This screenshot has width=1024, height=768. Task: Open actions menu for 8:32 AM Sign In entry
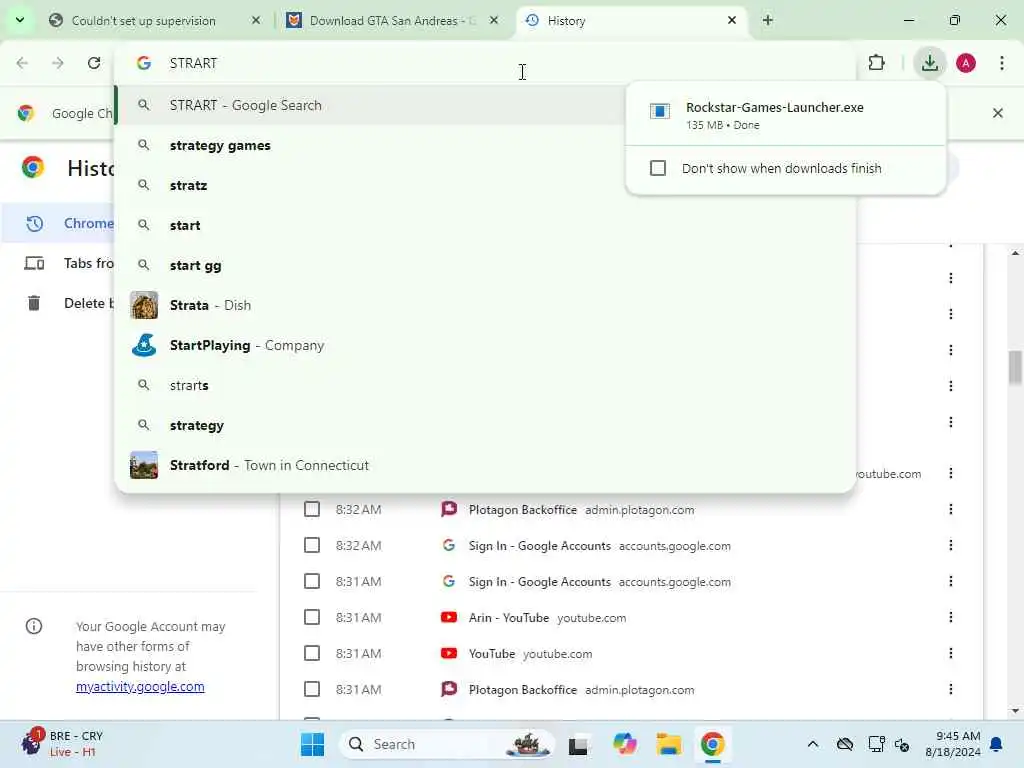pos(951,545)
